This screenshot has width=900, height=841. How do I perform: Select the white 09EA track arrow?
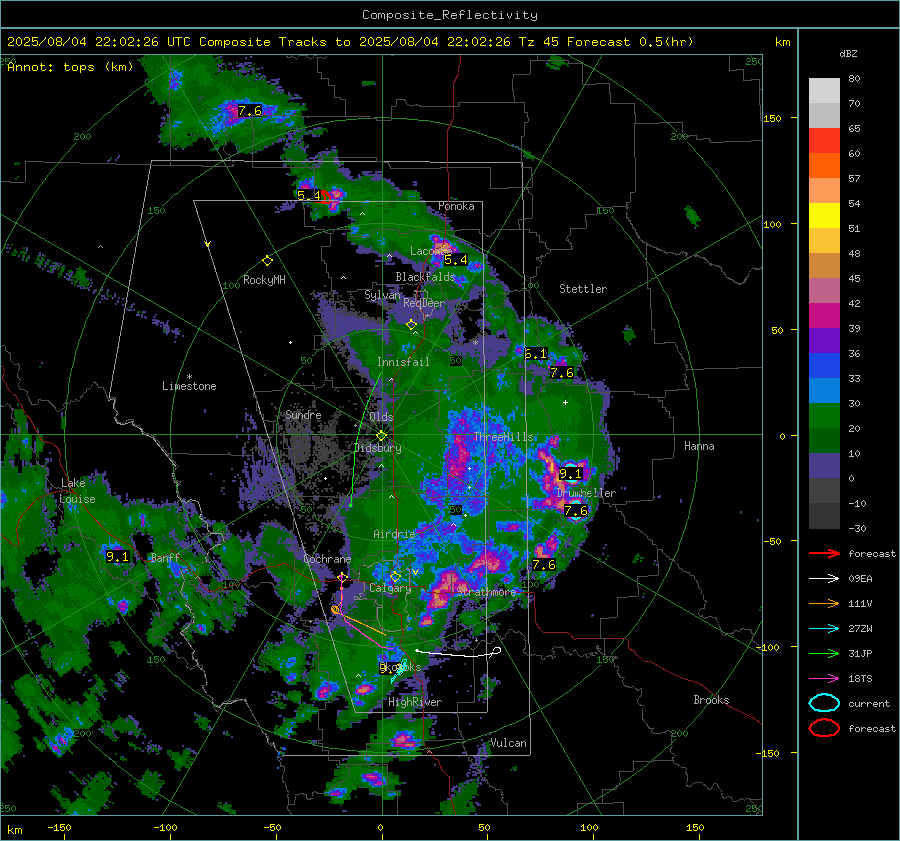[x=824, y=579]
